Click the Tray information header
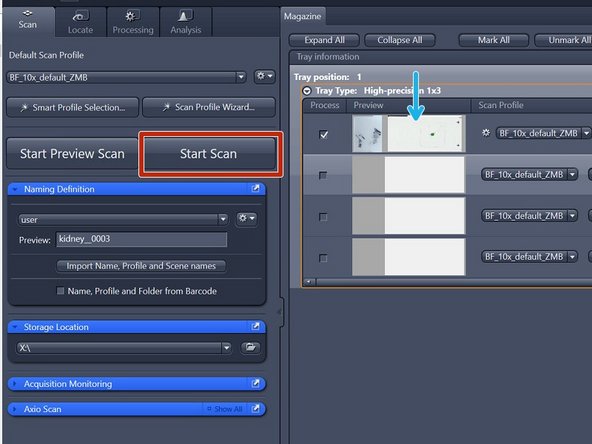The height and width of the screenshot is (444, 592). 441,57
